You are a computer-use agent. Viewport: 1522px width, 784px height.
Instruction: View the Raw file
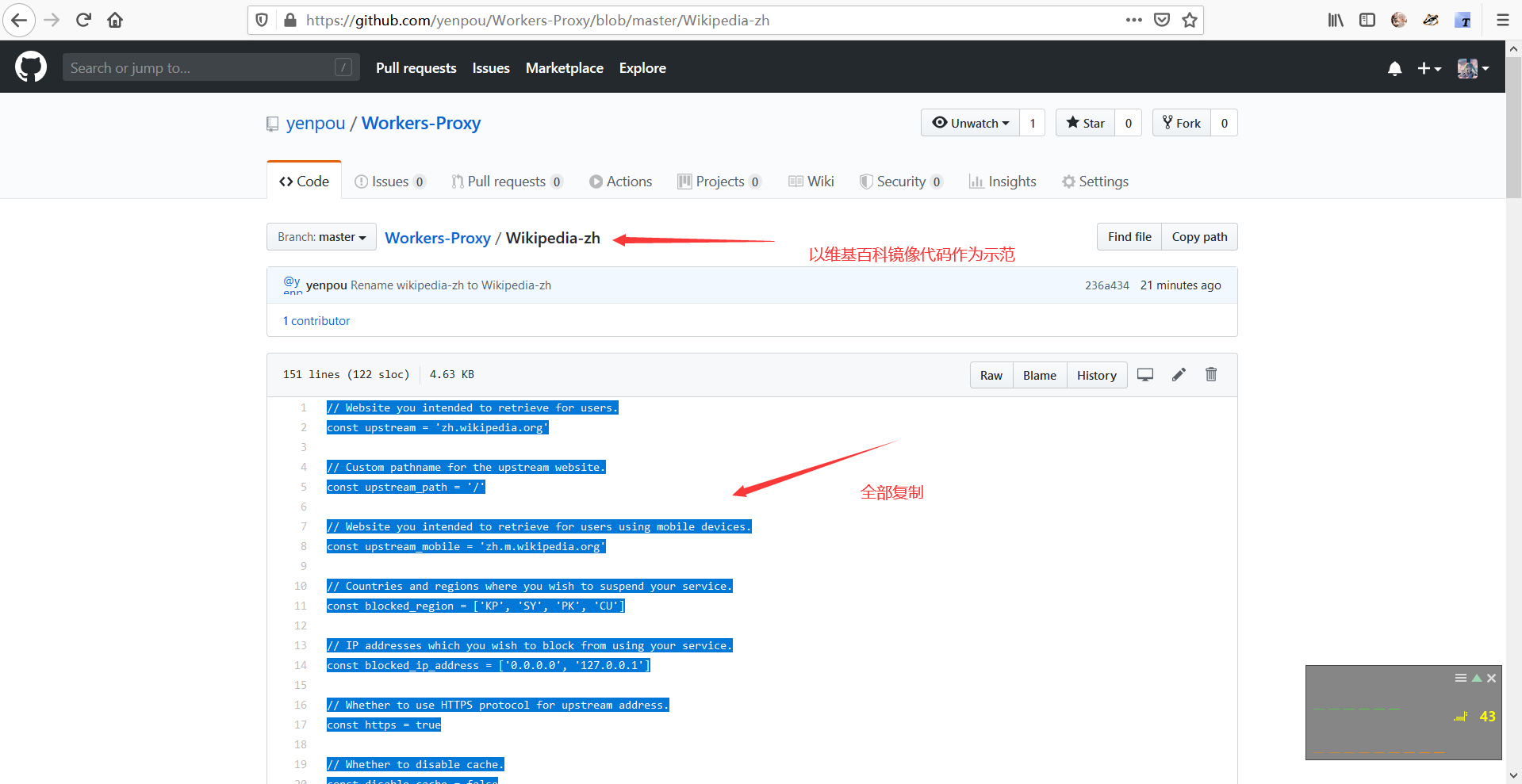tap(991, 376)
